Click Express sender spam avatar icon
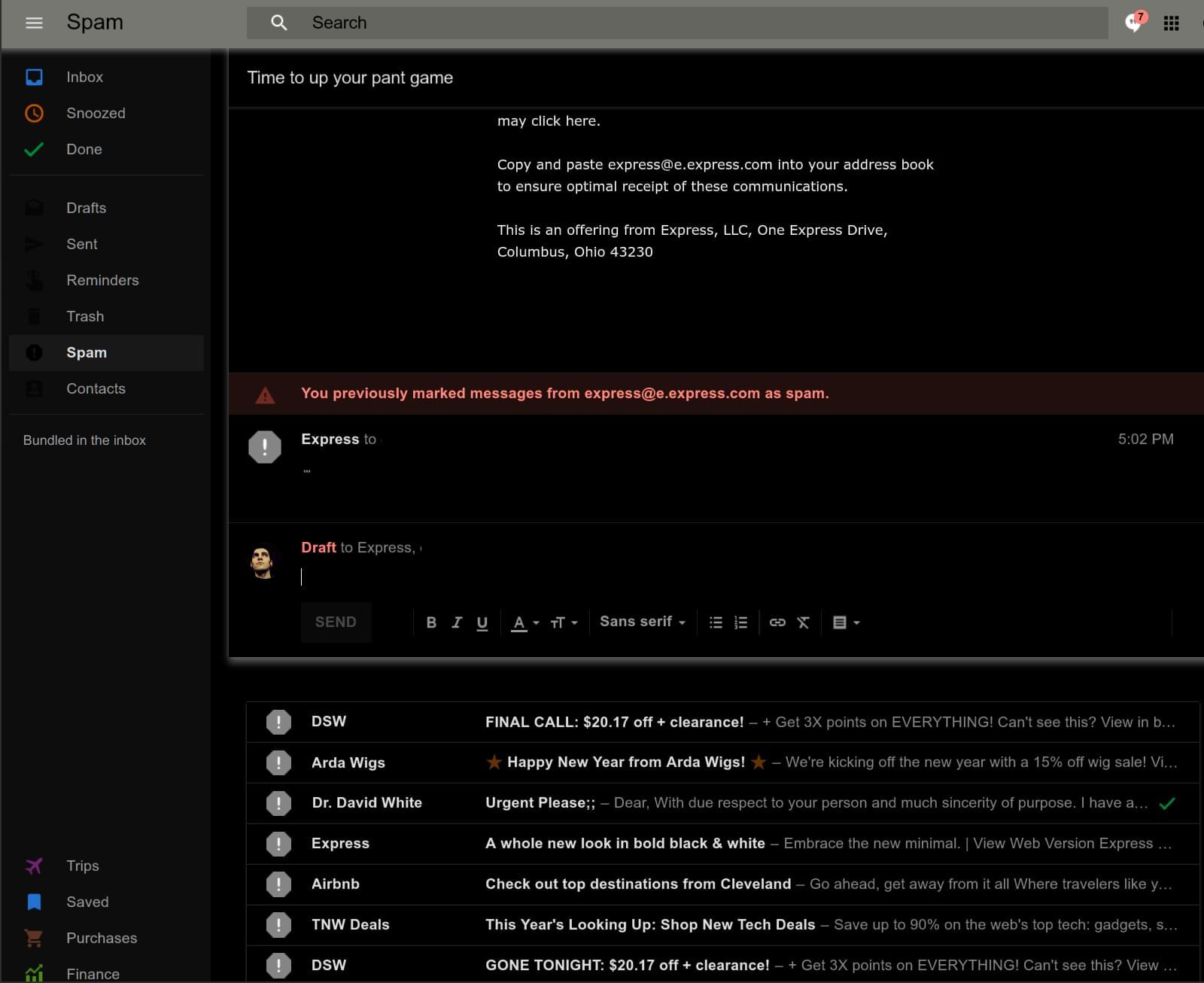Image resolution: width=1204 pixels, height=983 pixels. (x=265, y=447)
